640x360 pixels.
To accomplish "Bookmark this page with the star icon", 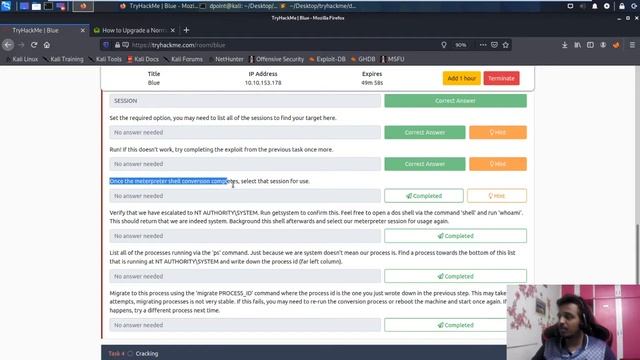I will (506, 45).
